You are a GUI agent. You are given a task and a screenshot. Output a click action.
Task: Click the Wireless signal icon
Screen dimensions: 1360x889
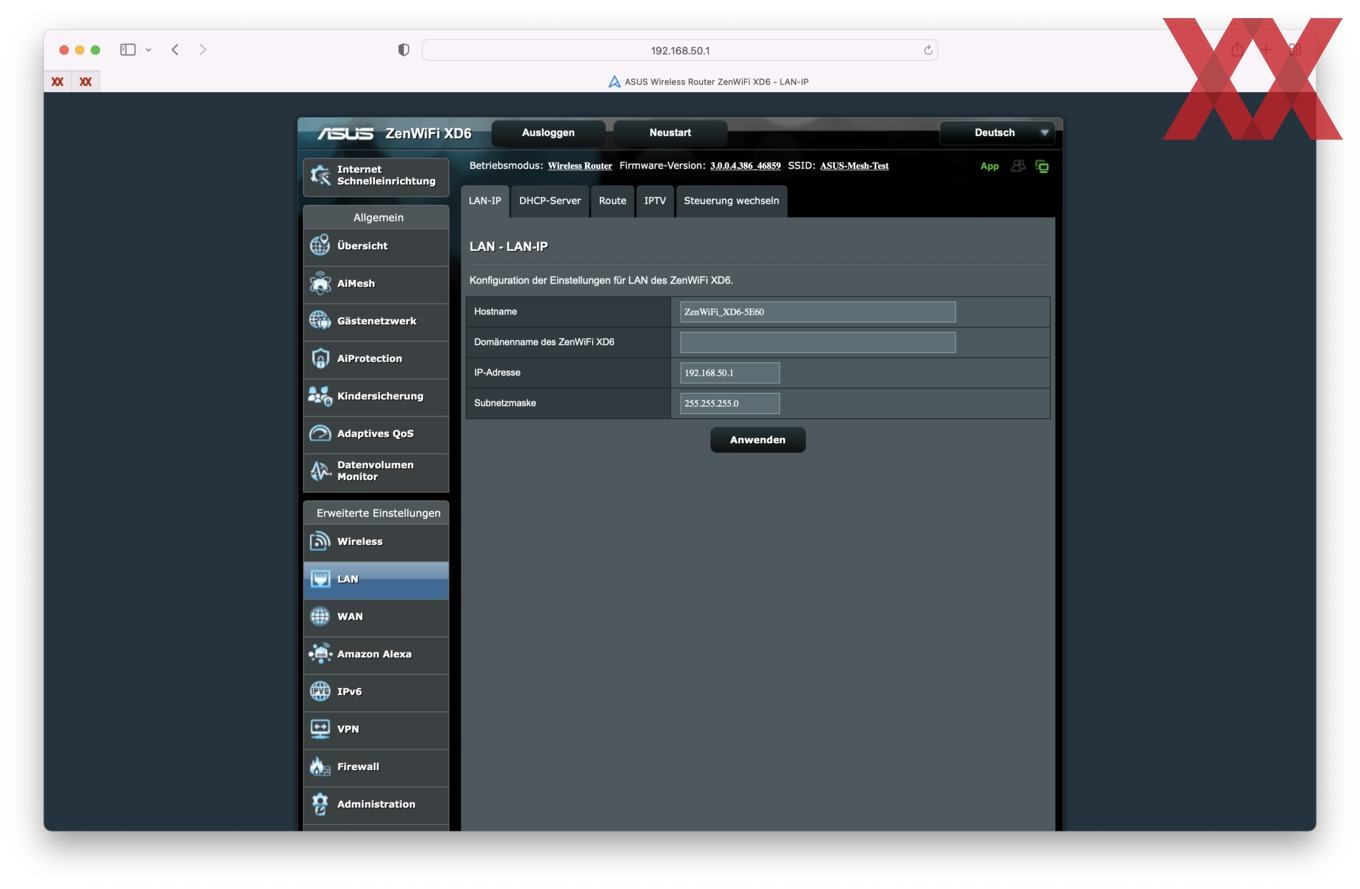pyautogui.click(x=320, y=541)
